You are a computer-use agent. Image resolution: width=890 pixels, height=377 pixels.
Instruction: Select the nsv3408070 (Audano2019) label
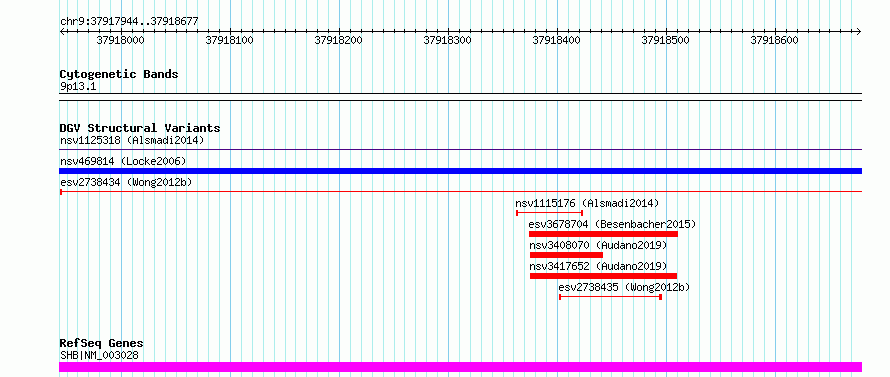tap(598, 245)
